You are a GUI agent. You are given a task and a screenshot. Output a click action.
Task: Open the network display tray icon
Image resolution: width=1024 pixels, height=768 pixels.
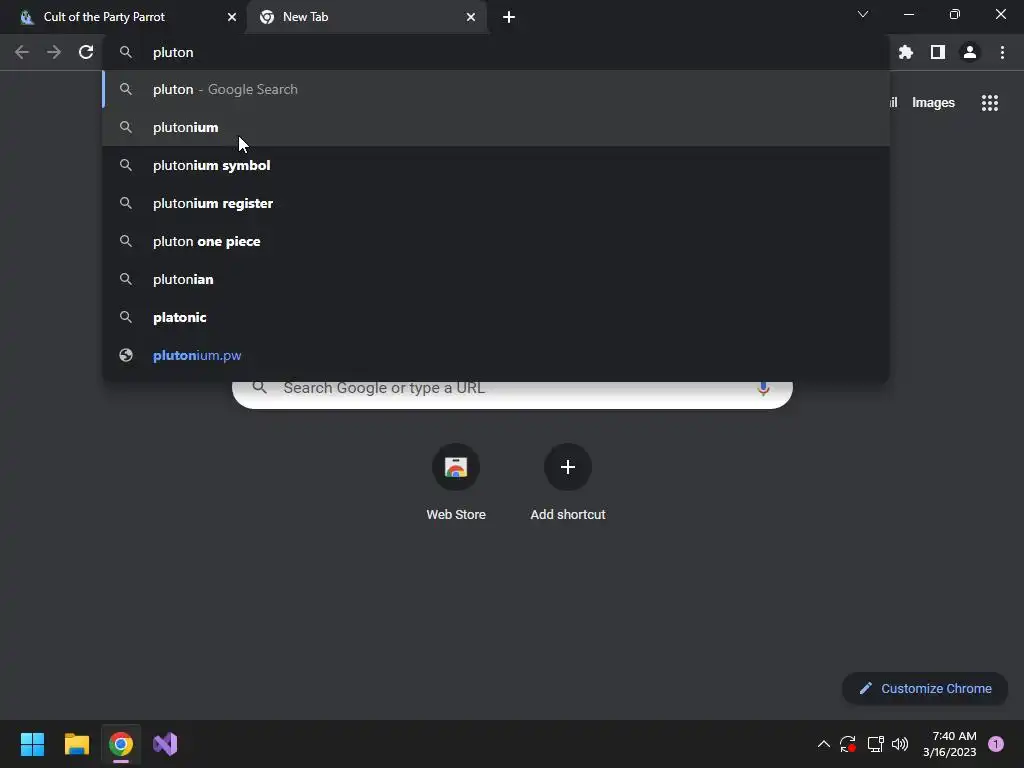coord(875,744)
